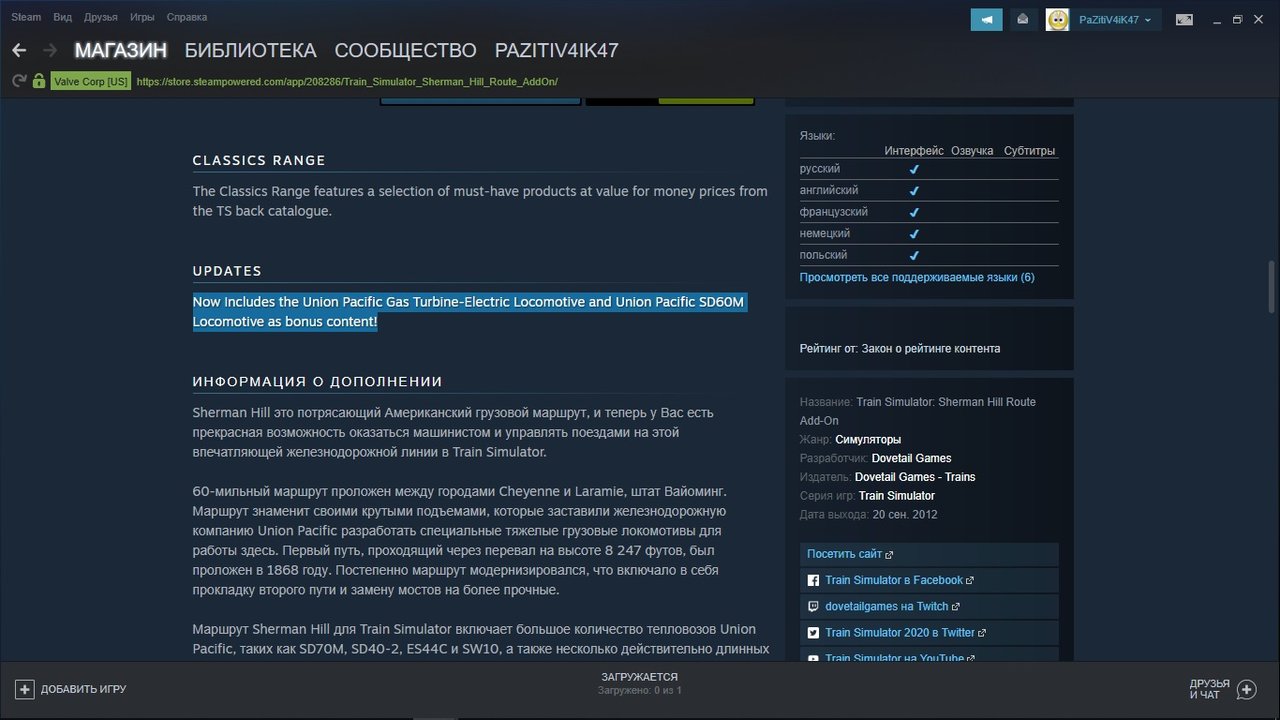Click the highlighted Updates text paragraph
The height and width of the screenshot is (720, 1280).
click(x=470, y=312)
